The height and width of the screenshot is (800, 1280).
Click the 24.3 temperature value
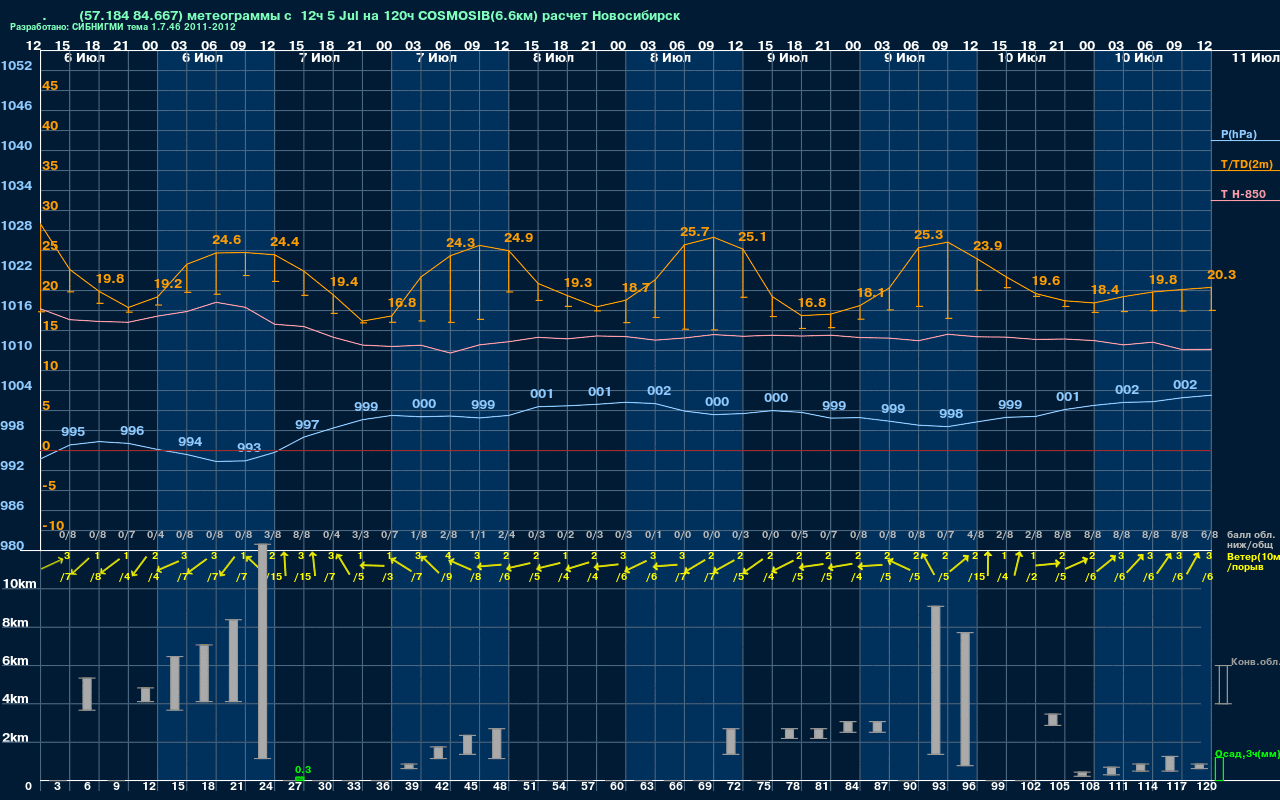(460, 243)
